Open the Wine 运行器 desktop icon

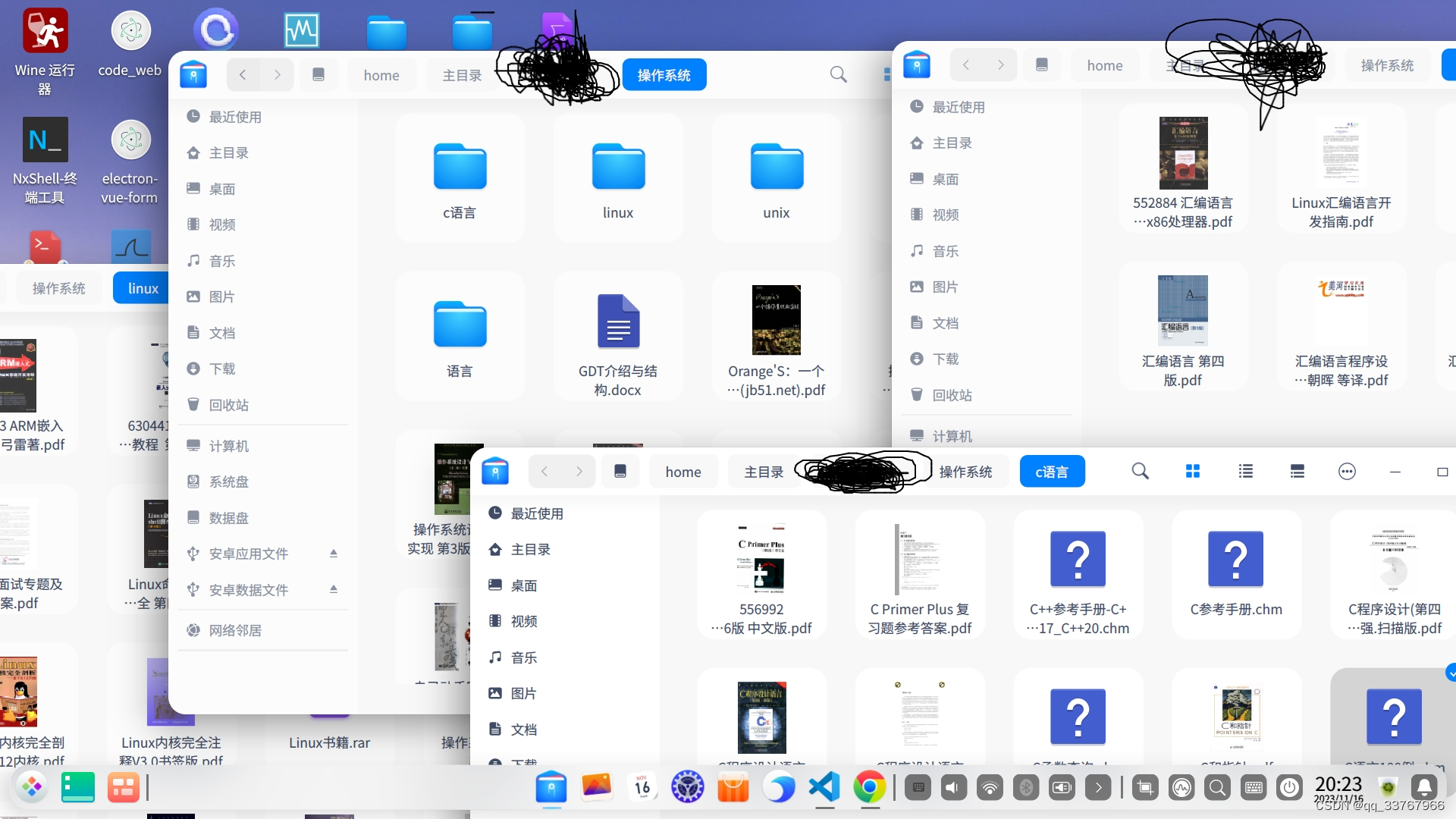(x=45, y=52)
